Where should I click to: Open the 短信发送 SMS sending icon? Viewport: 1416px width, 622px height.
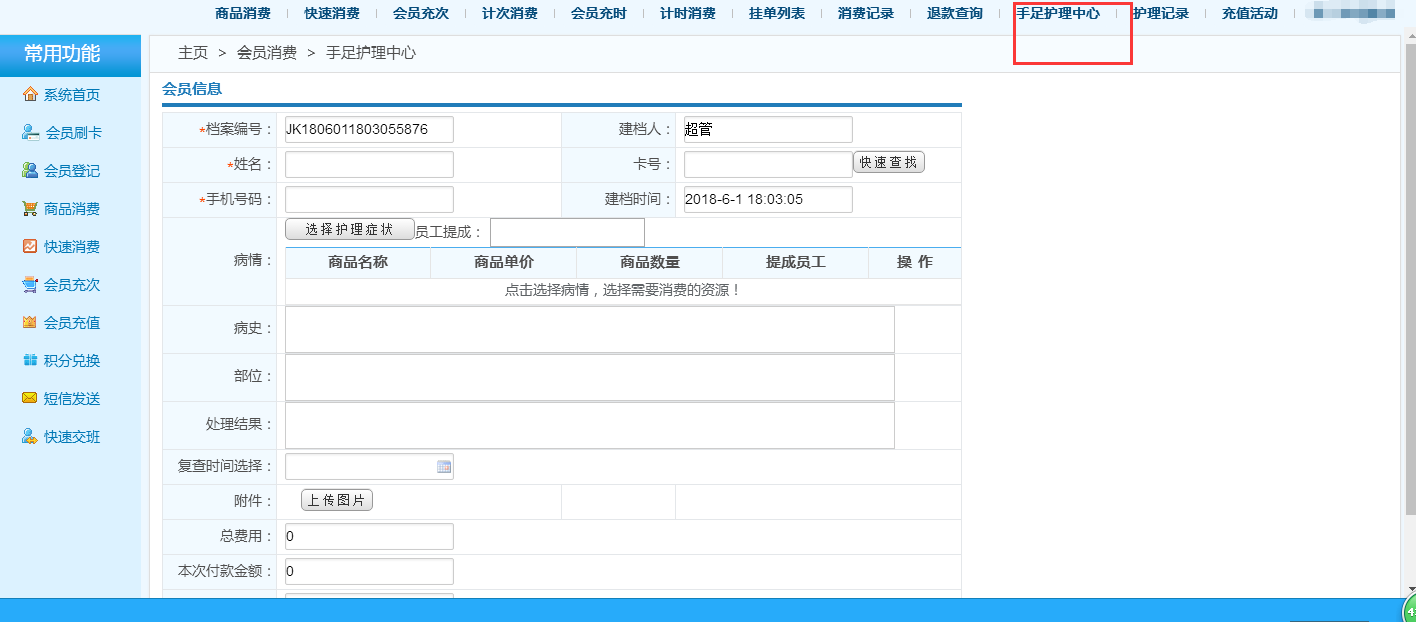pos(64,398)
